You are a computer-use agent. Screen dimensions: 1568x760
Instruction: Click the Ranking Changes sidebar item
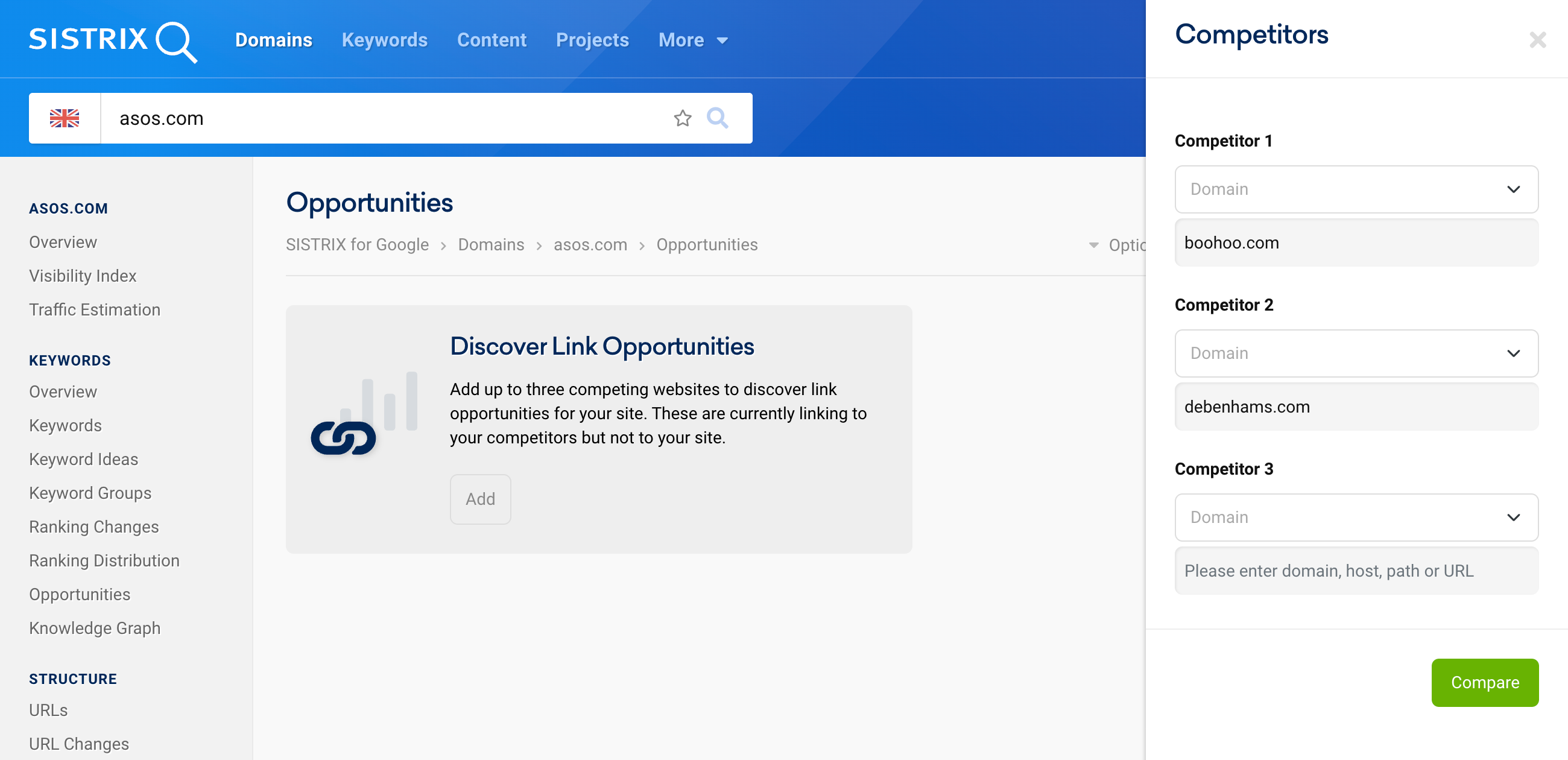click(94, 526)
